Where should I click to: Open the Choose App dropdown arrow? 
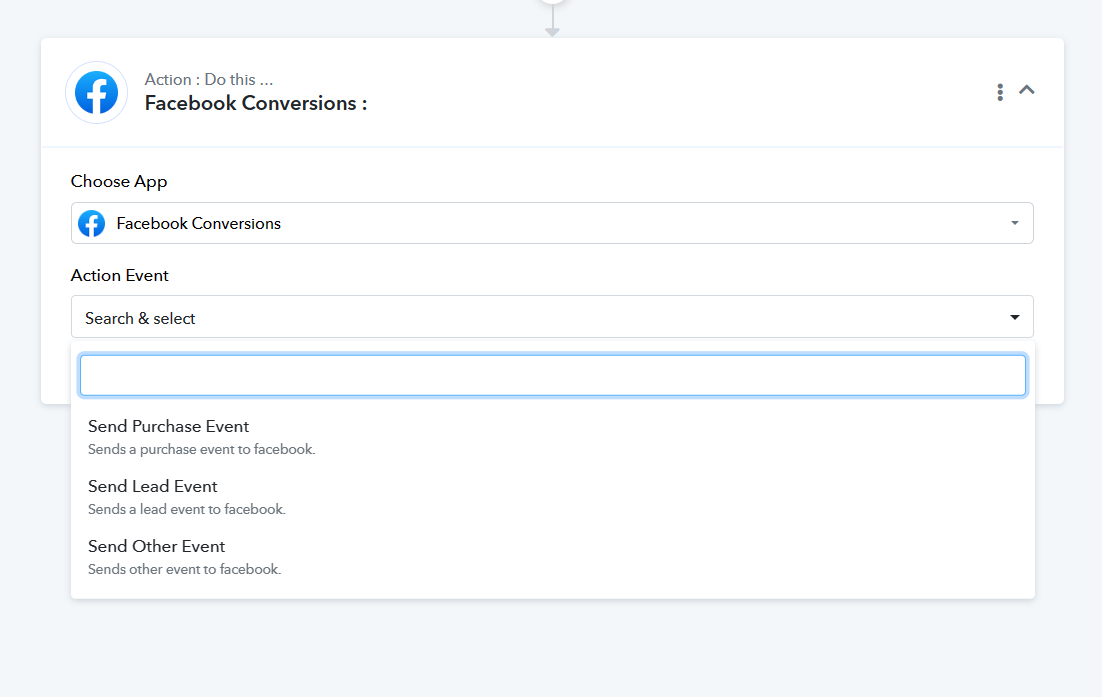[x=1014, y=223]
